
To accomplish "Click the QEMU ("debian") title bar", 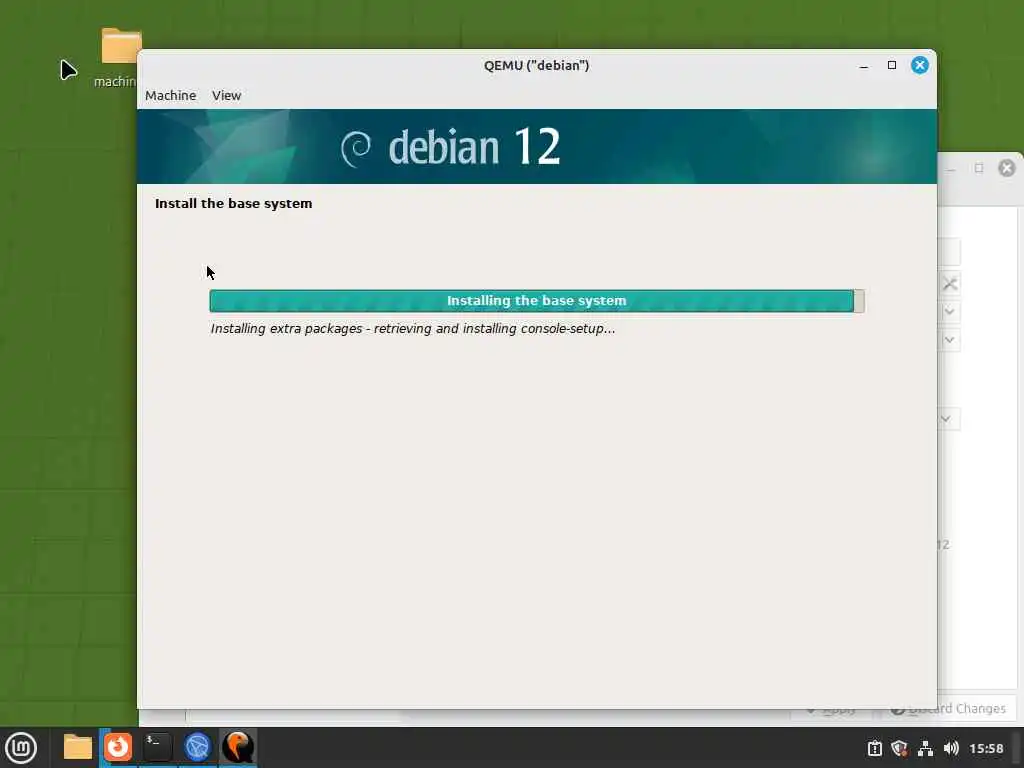I will 536,65.
